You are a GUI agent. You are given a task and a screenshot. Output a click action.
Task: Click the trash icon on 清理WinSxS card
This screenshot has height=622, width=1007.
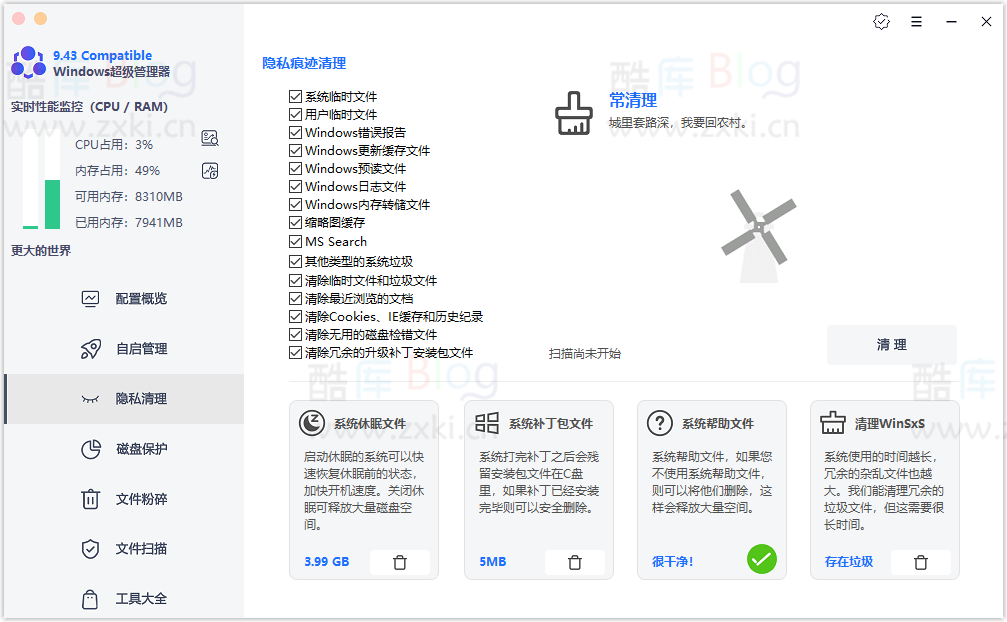click(x=922, y=562)
